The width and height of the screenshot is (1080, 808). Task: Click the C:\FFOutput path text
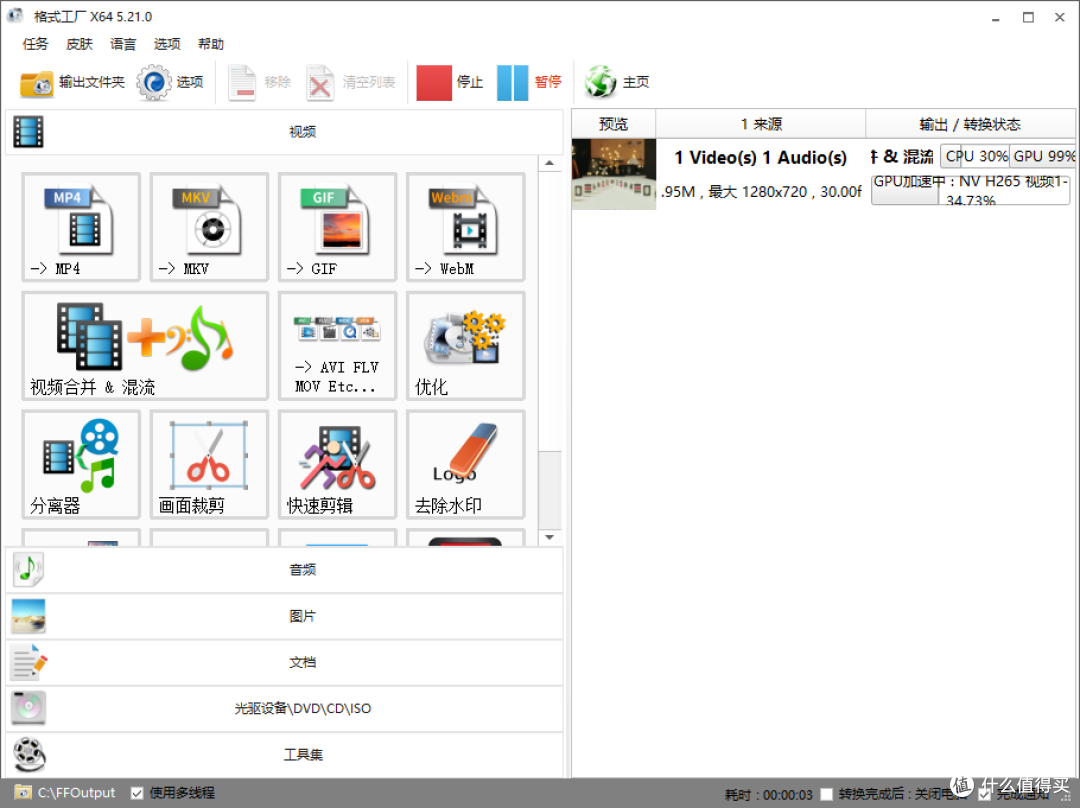coord(76,793)
